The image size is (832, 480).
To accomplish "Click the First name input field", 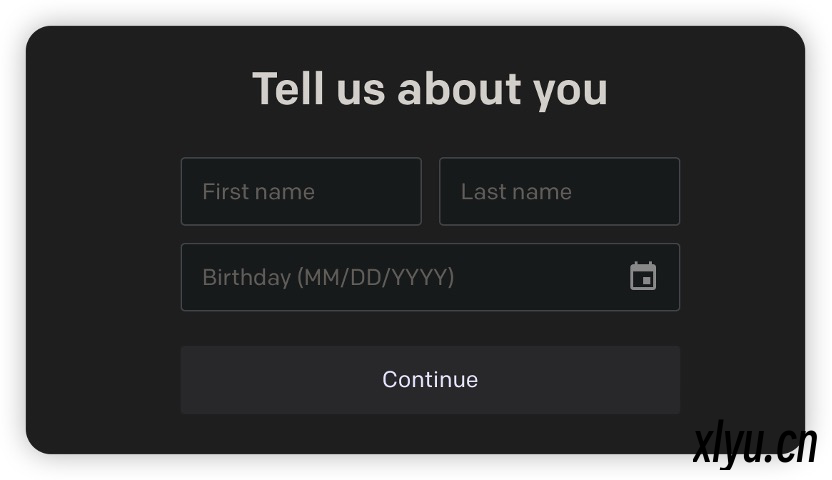I will (301, 191).
